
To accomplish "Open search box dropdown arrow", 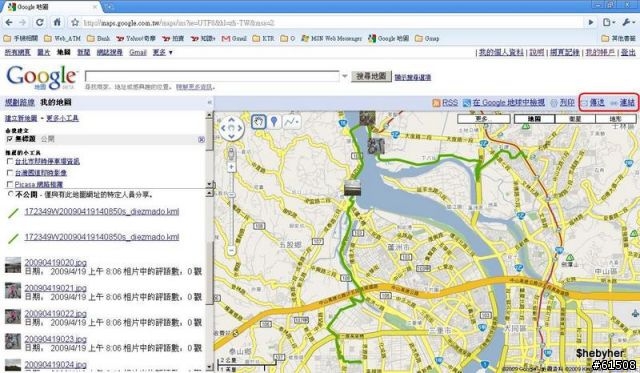I will click(344, 76).
